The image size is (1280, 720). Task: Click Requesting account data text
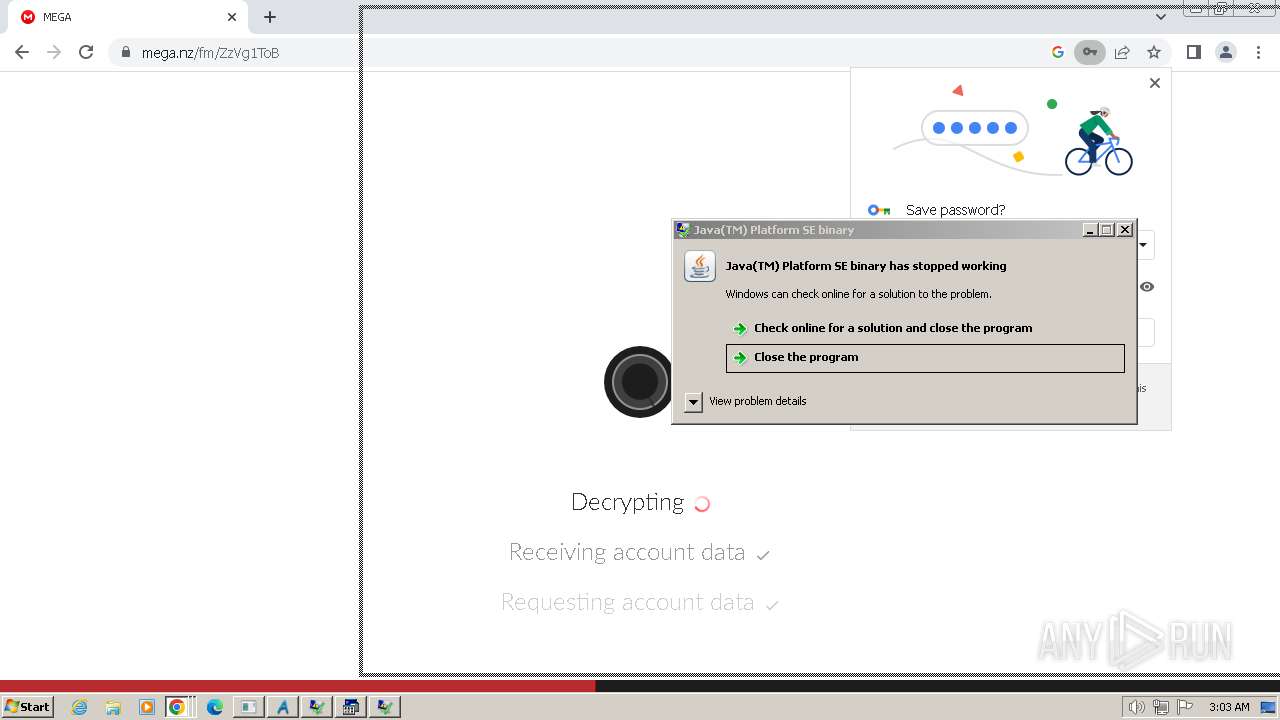pyautogui.click(x=627, y=602)
